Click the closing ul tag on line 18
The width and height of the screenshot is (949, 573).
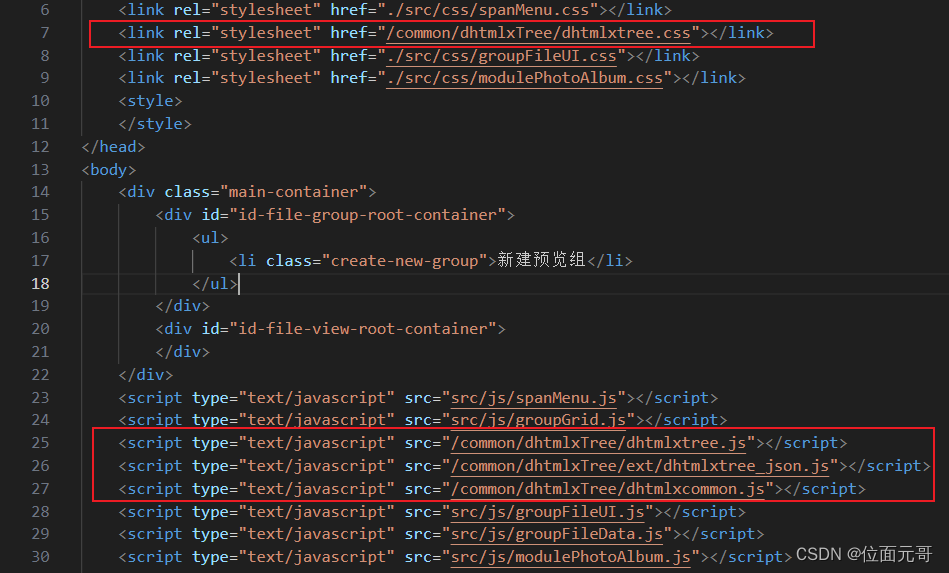tap(215, 284)
